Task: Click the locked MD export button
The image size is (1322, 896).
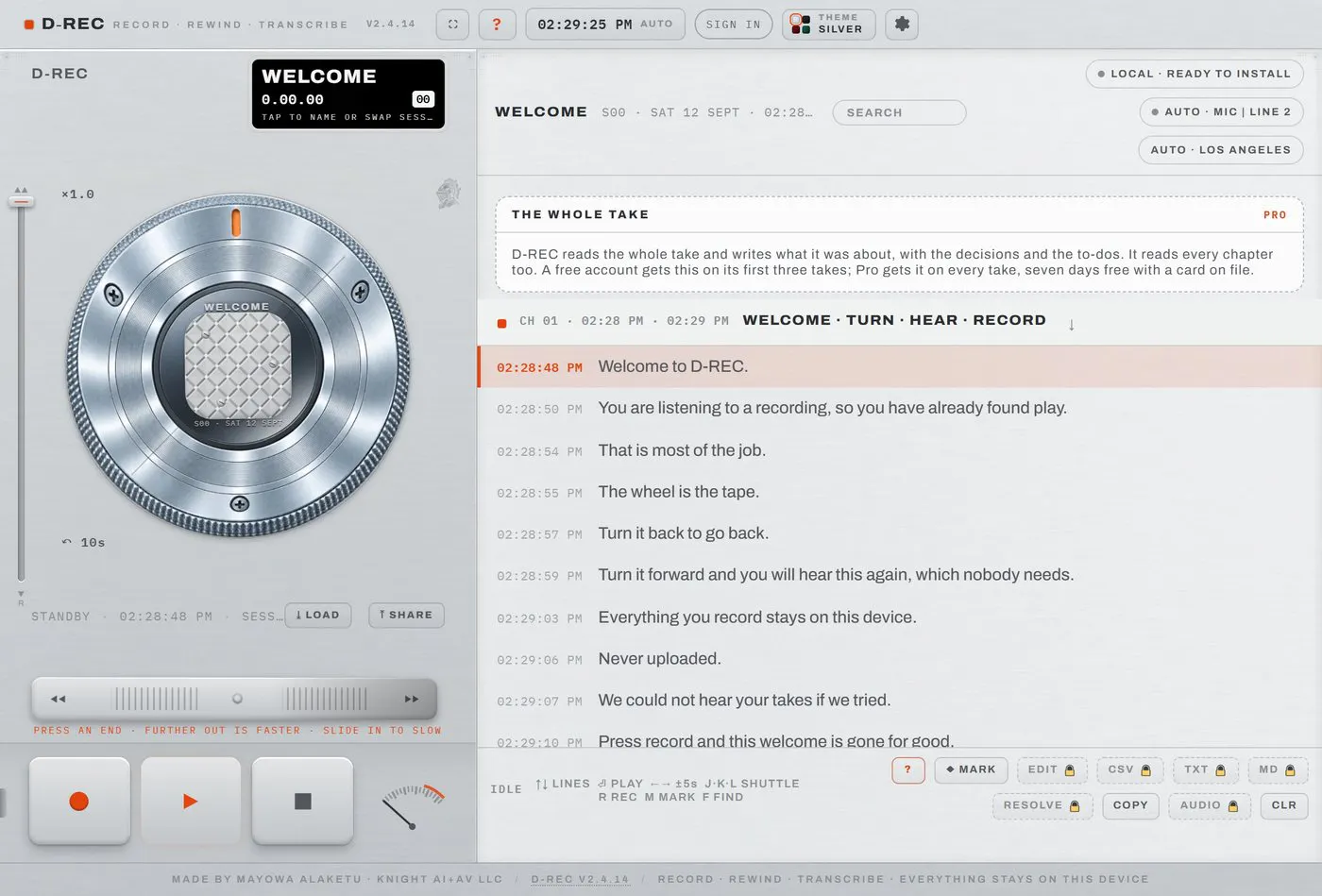Action: point(1277,769)
